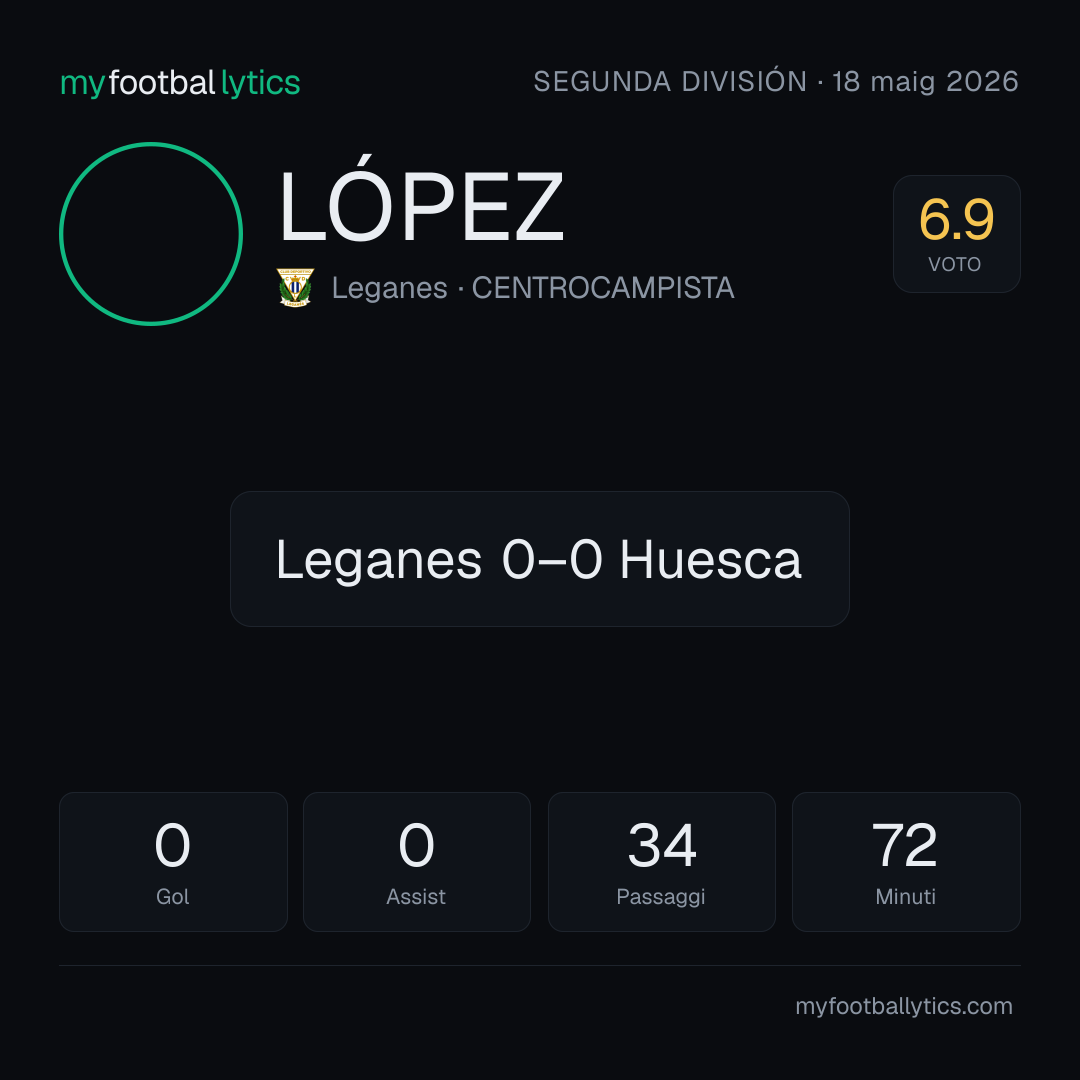Image resolution: width=1080 pixels, height=1080 pixels.
Task: Click the LÓPEZ player name heading
Action: pyautogui.click(x=421, y=205)
